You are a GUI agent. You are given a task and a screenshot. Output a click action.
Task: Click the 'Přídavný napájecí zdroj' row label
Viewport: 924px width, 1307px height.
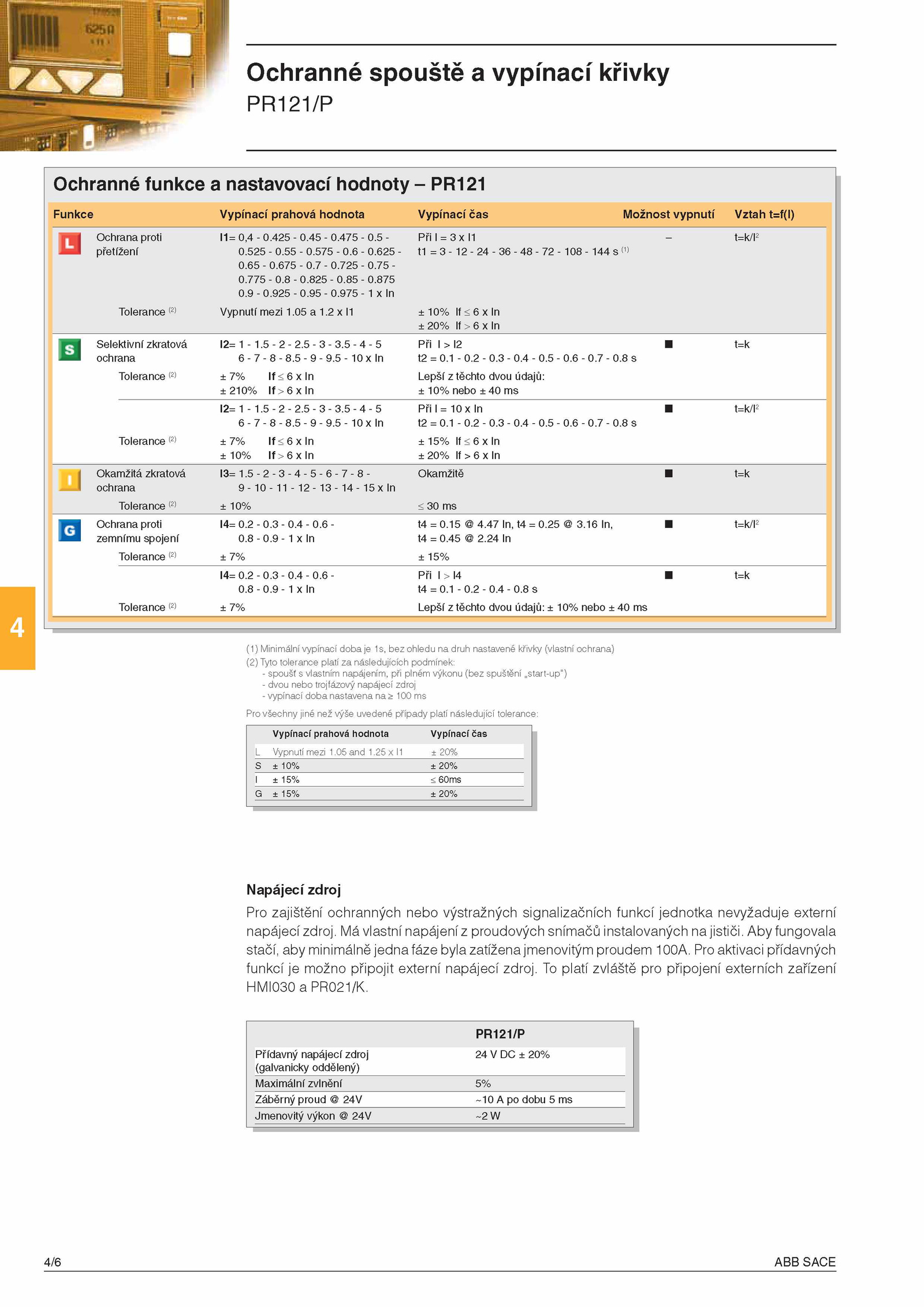312,1061
